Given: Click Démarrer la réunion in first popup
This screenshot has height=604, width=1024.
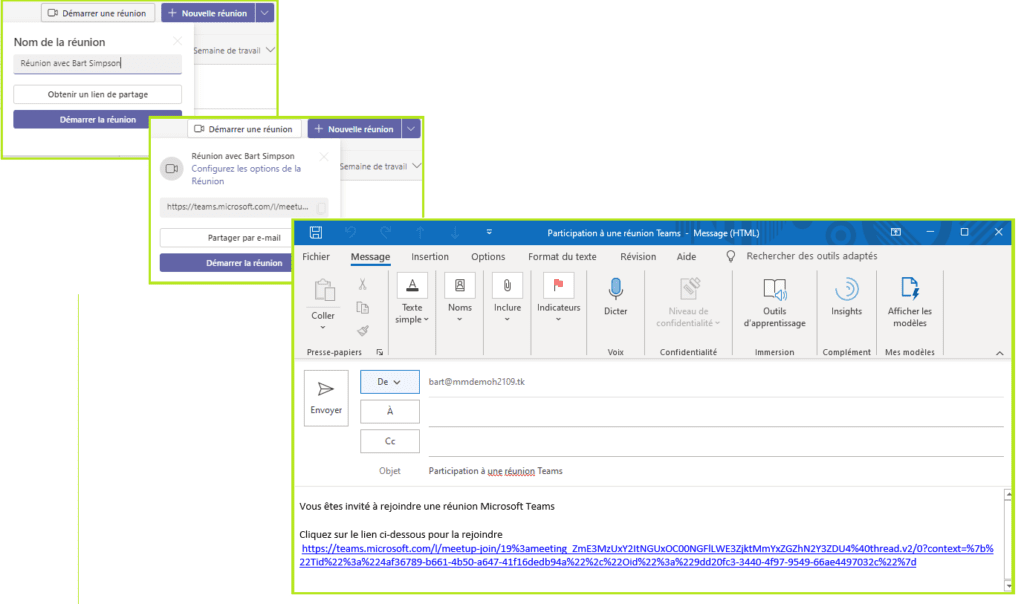Looking at the screenshot, I should pos(97,119).
